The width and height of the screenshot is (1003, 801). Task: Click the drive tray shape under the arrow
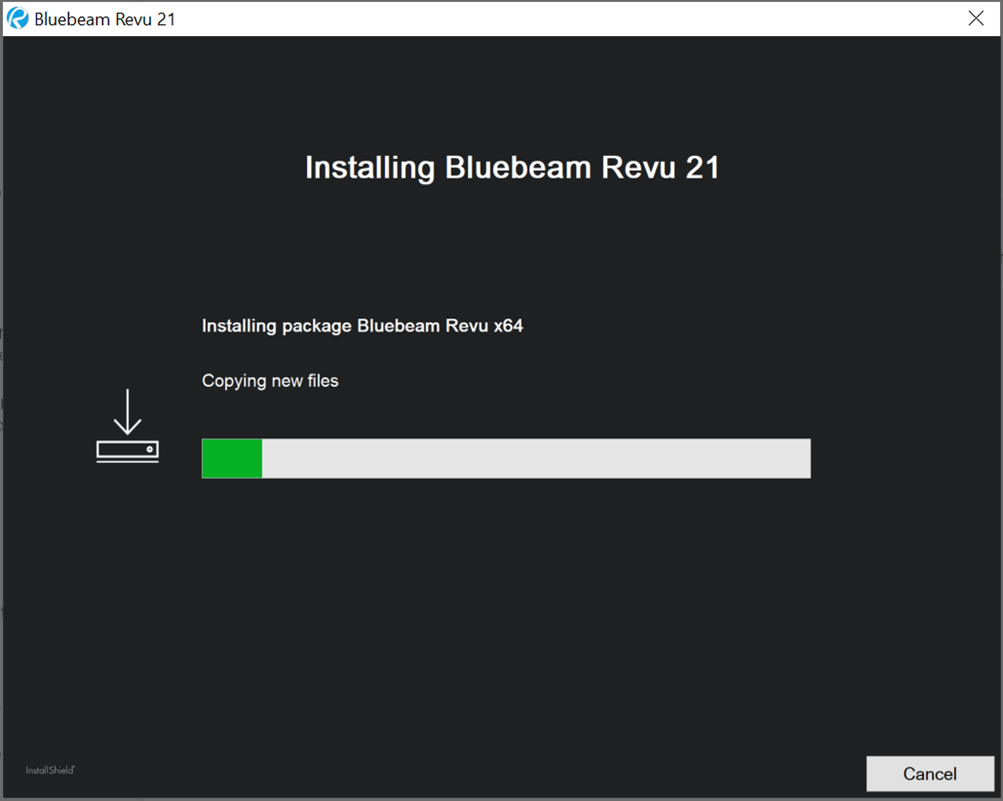127,451
